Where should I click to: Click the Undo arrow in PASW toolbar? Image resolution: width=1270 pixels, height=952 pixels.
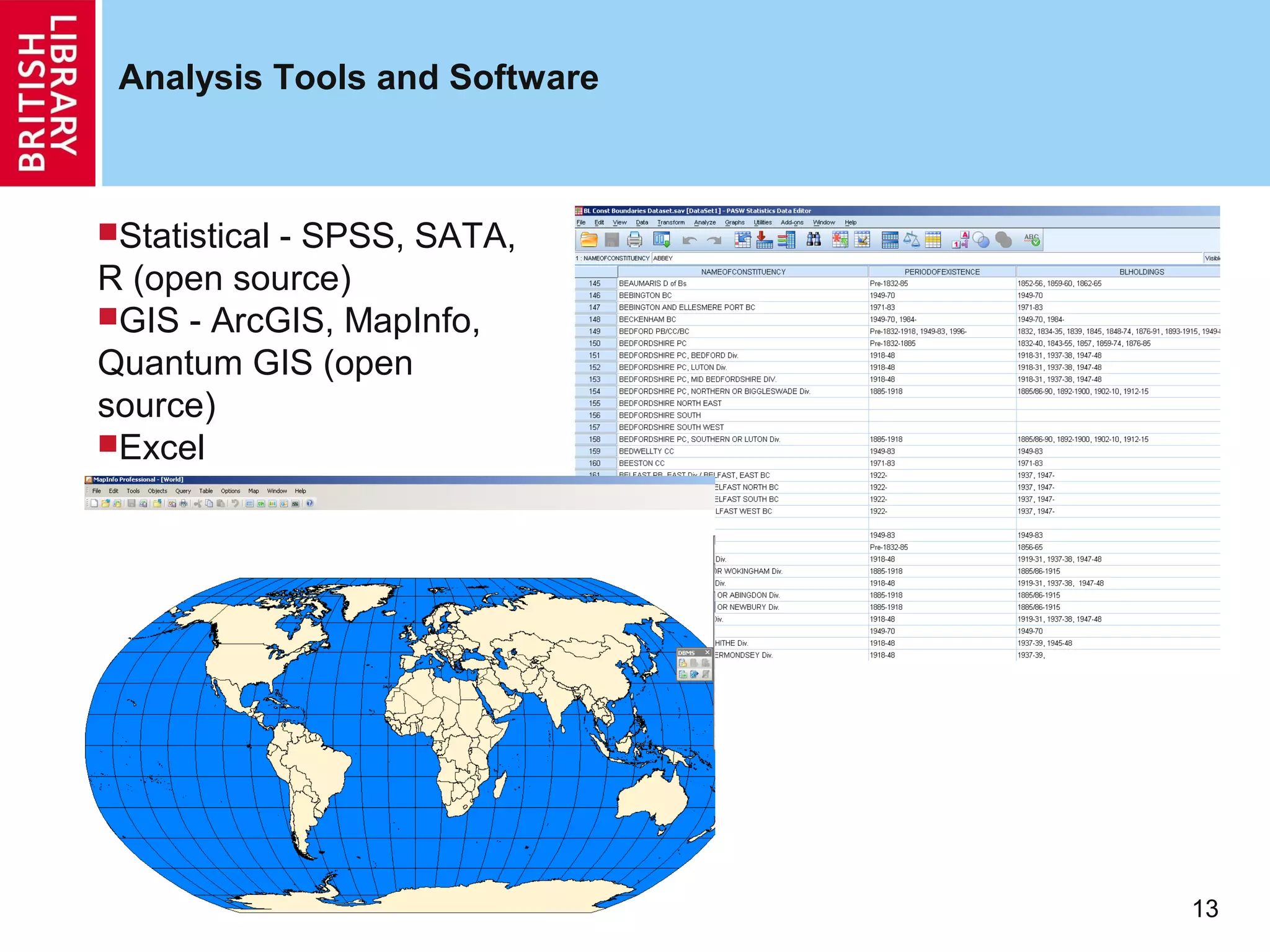tap(690, 240)
